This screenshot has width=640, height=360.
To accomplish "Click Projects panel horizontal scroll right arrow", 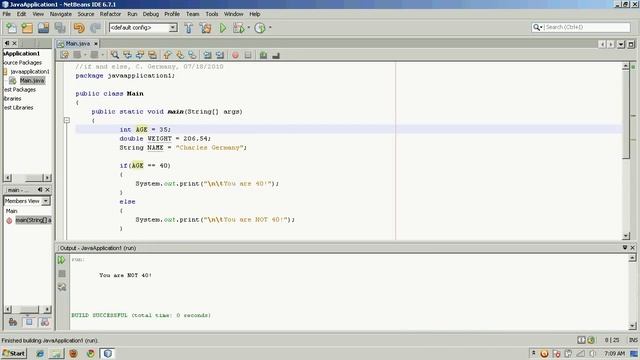I will click(x=47, y=178).
